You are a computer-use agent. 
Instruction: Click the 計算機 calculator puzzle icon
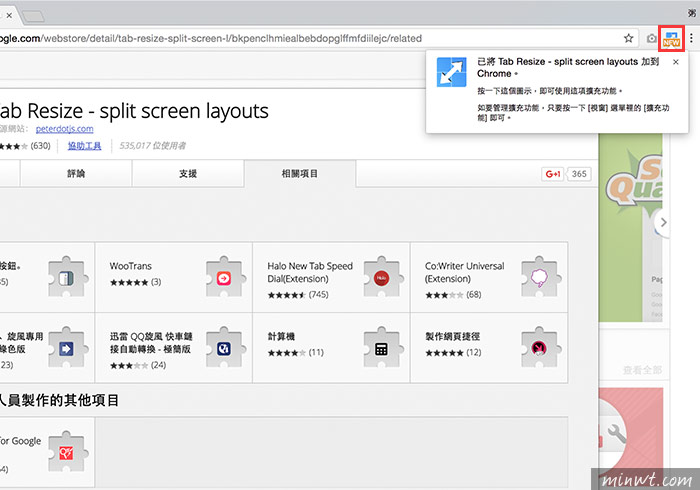383,348
